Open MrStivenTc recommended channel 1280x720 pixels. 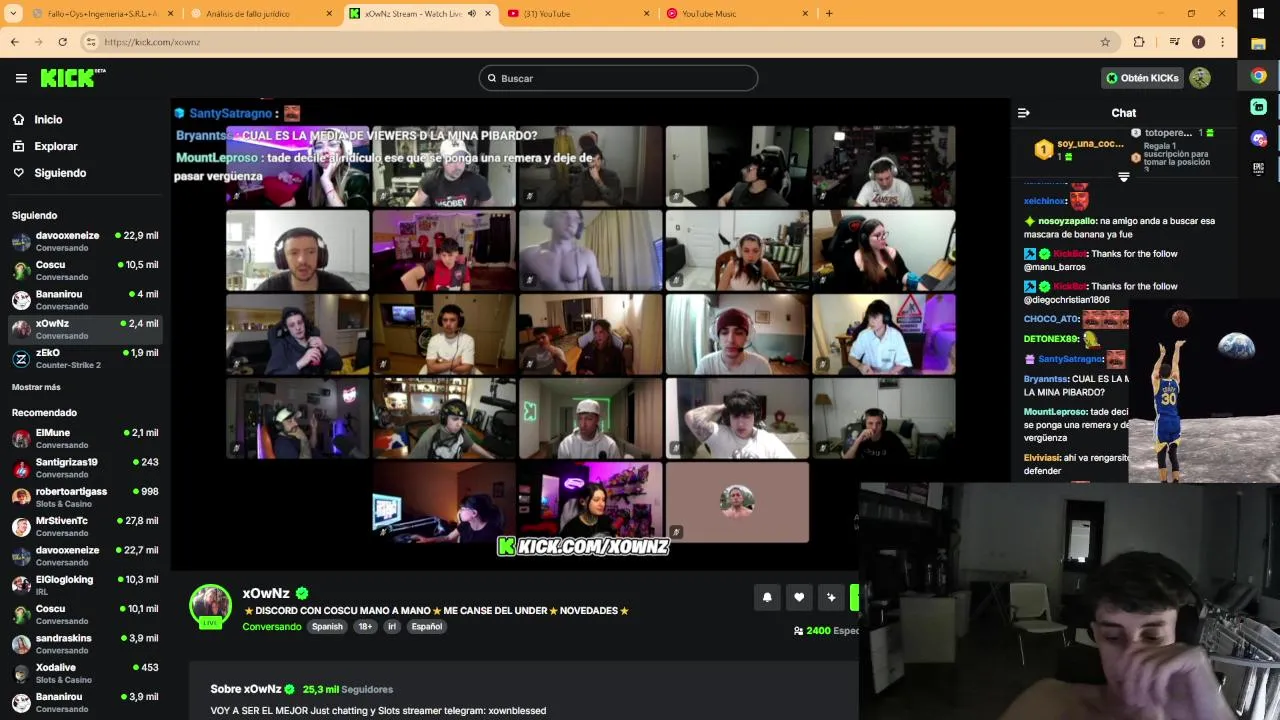coord(85,526)
